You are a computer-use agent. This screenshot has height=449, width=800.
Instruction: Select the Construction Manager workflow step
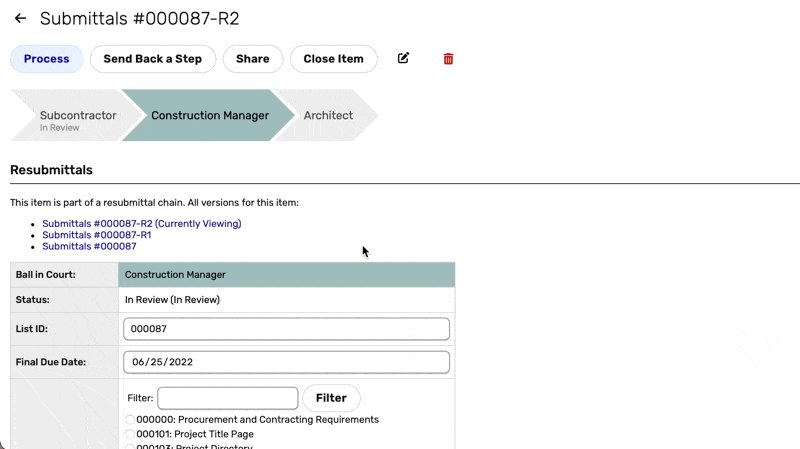[209, 116]
